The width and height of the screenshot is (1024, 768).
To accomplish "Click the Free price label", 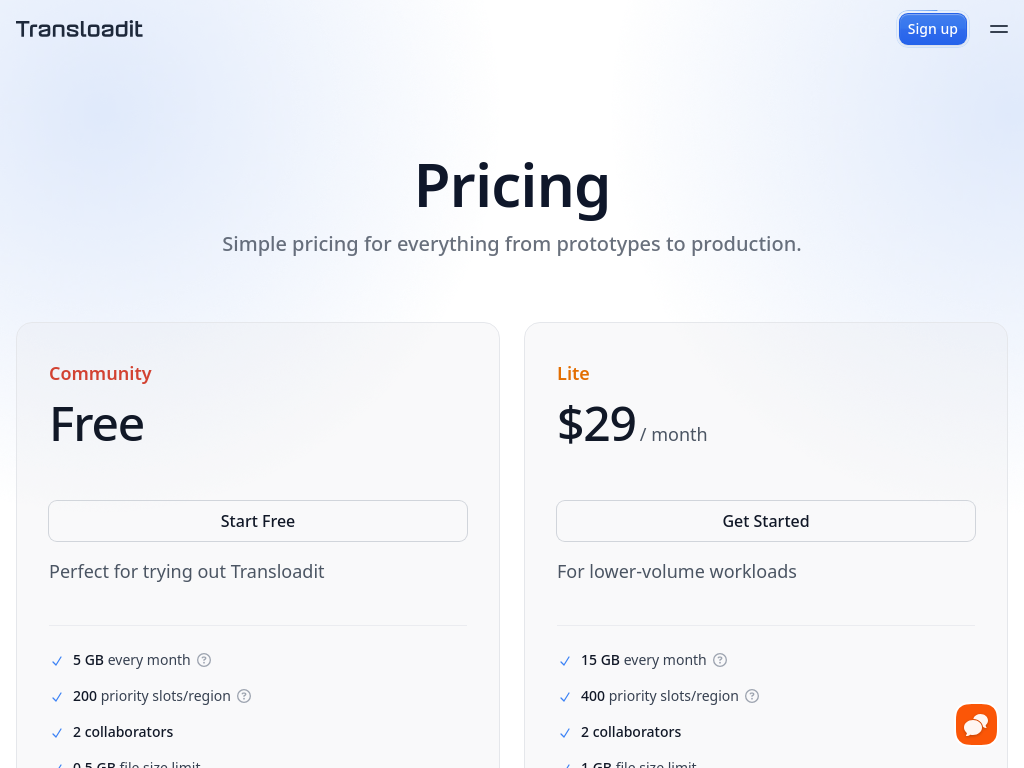I will (97, 424).
